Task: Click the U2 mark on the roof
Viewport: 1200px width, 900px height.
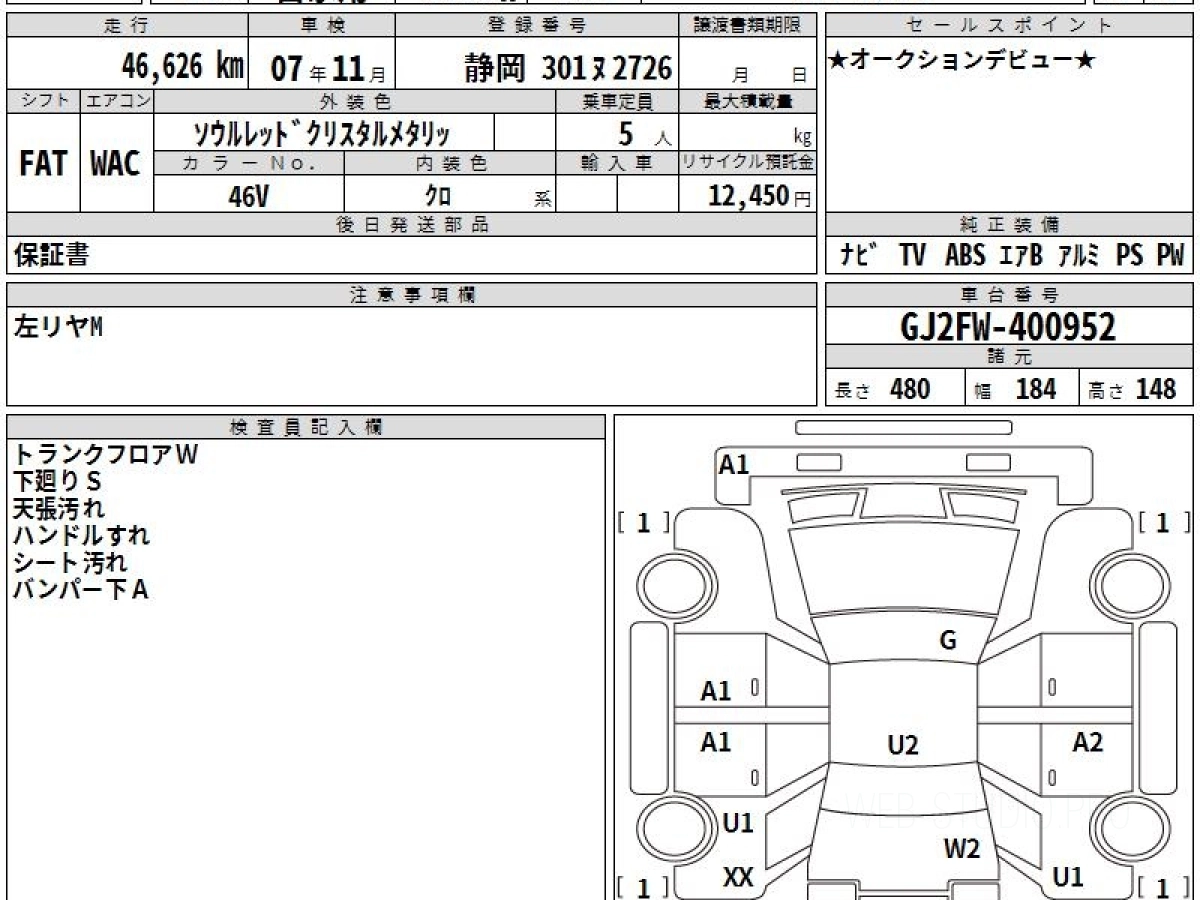Action: point(903,744)
